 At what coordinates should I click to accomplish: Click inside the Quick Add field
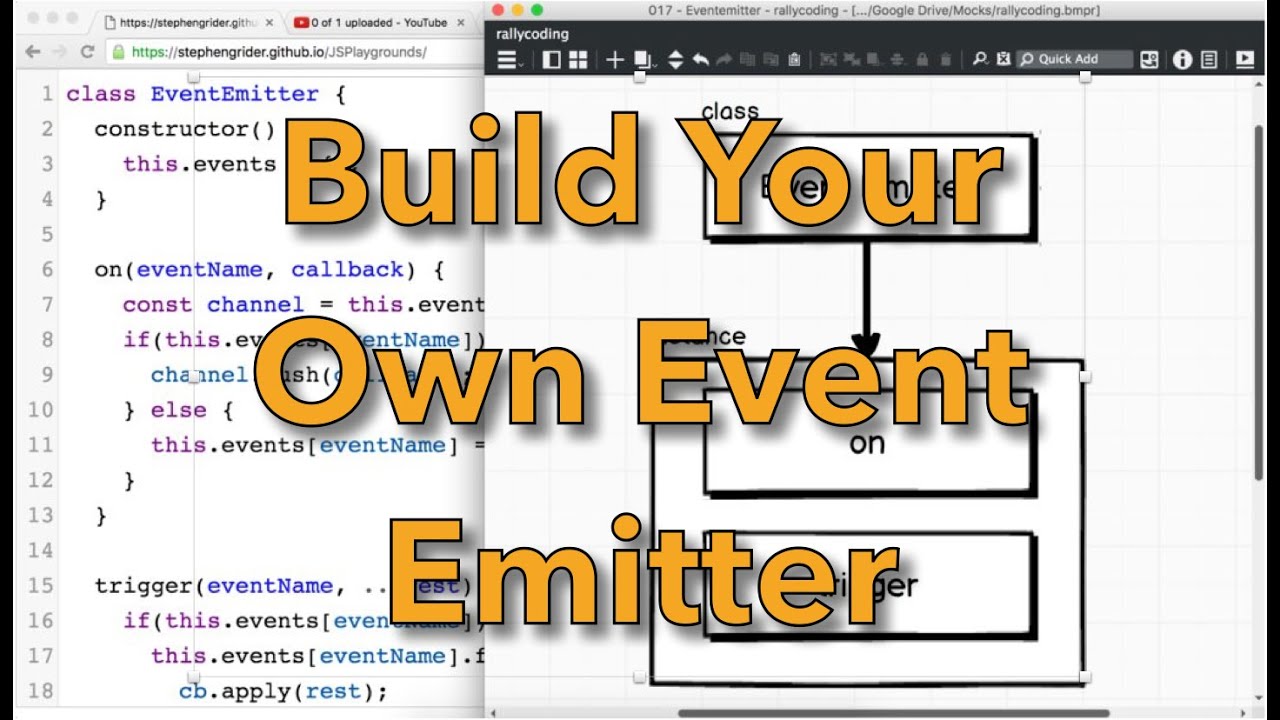[x=1073, y=59]
